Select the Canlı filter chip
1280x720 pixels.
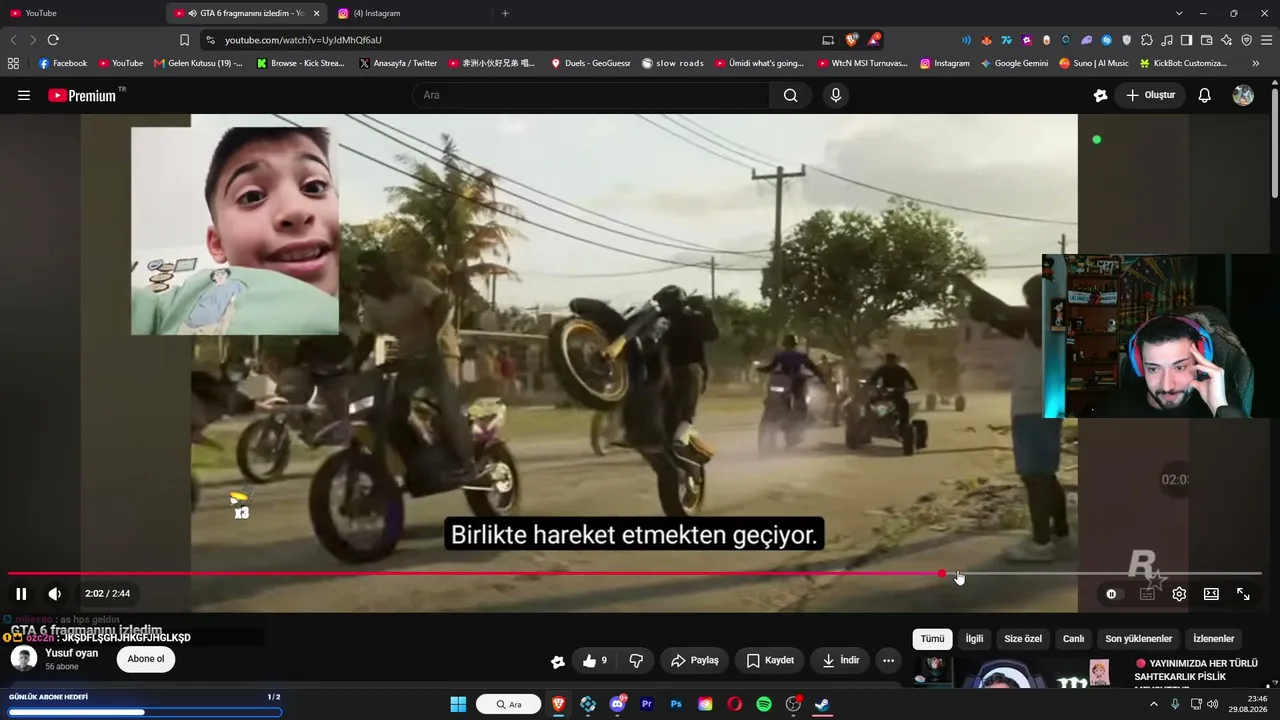pyautogui.click(x=1074, y=639)
